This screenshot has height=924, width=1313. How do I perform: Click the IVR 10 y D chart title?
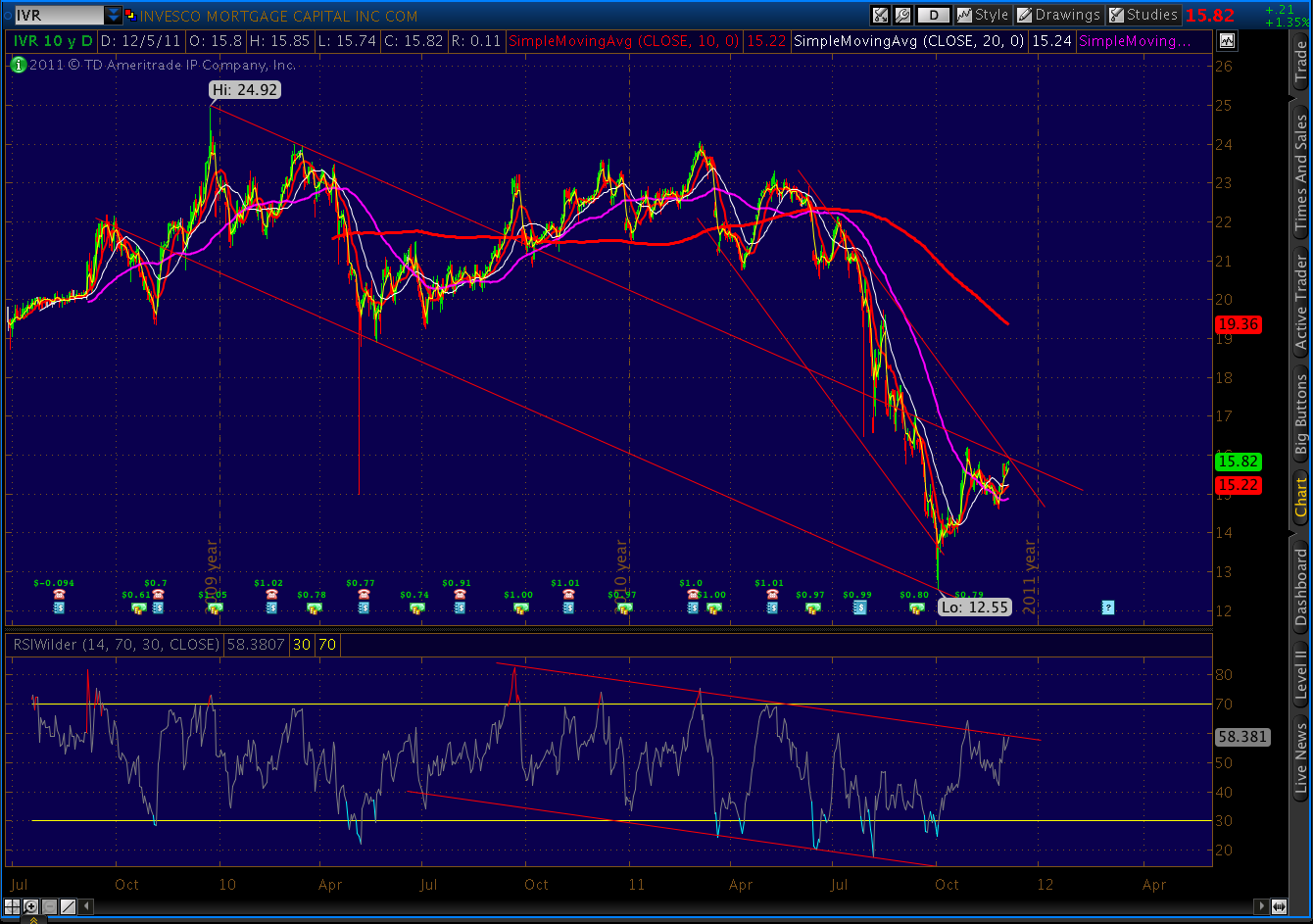coord(54,41)
